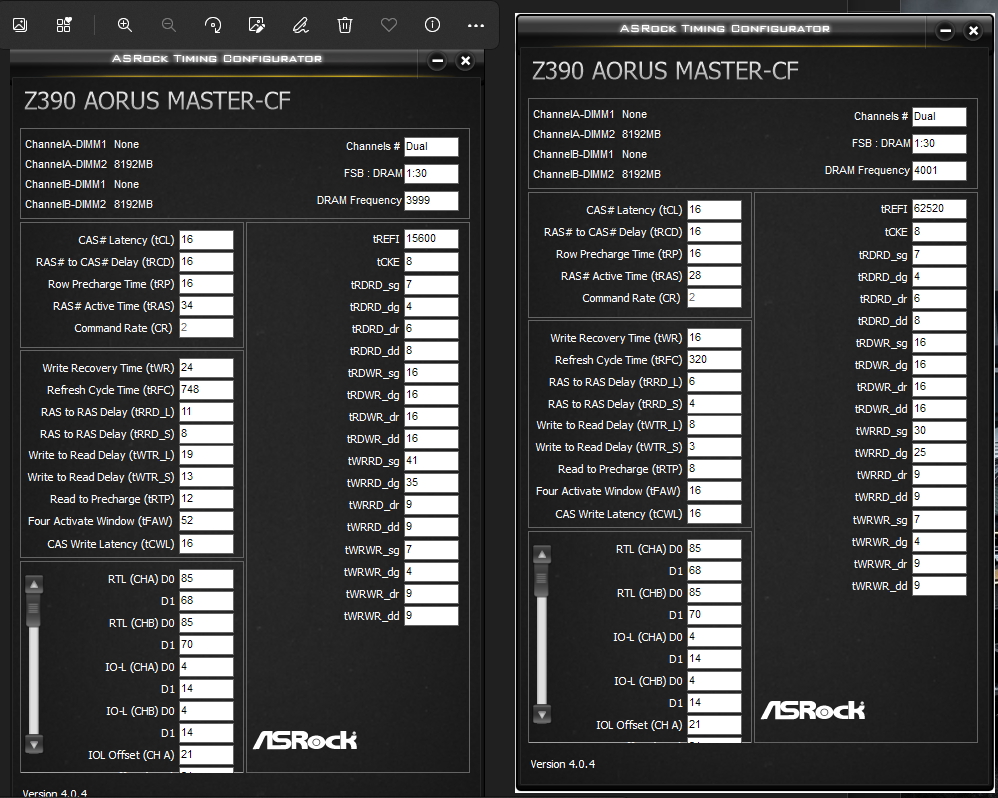Viewport: 998px width, 798px height.
Task: Click the right window's RTL (CHA) D0 field
Action: [714, 549]
